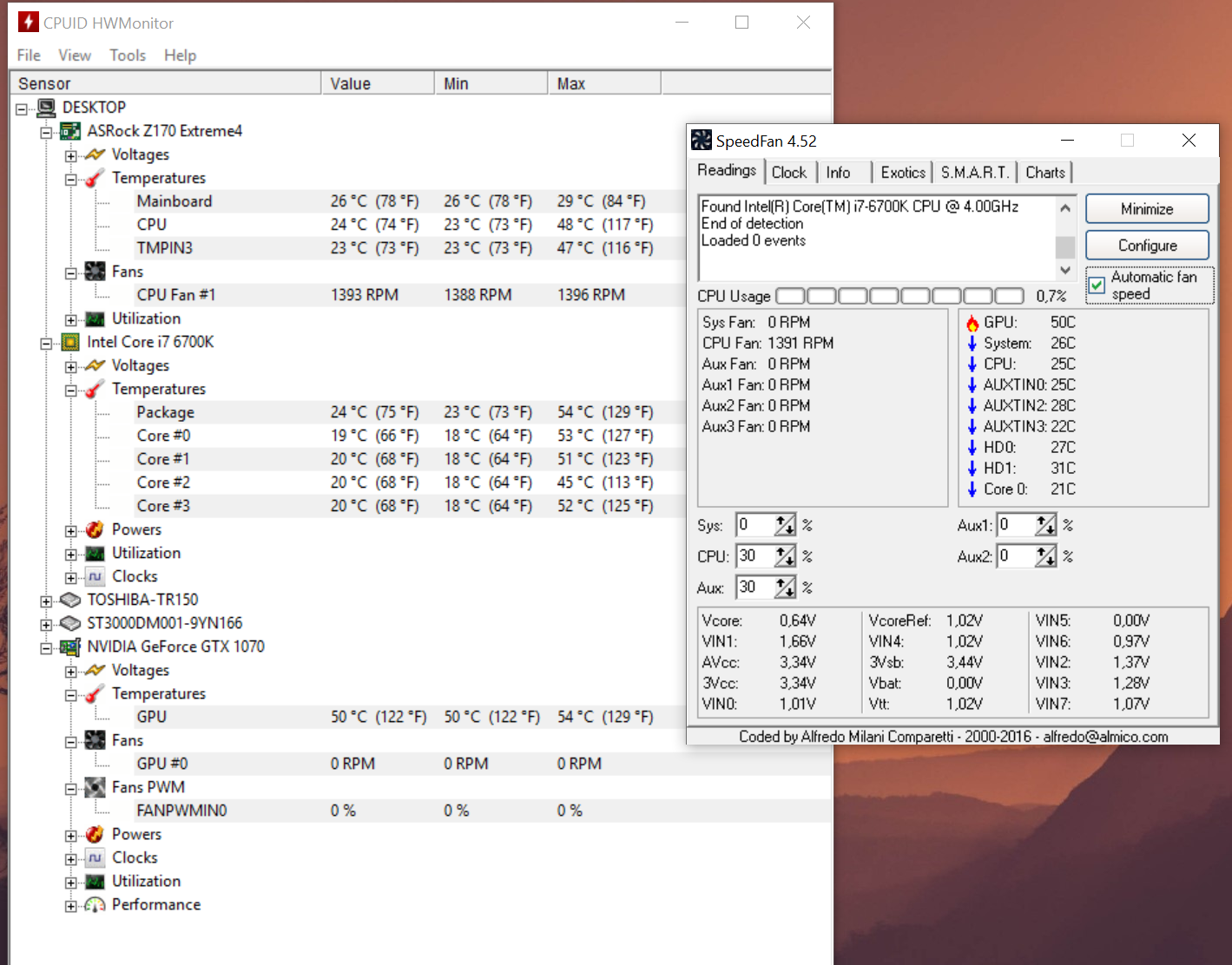Click the log box scroll down arrow
Image resolution: width=1232 pixels, height=965 pixels.
(1065, 271)
